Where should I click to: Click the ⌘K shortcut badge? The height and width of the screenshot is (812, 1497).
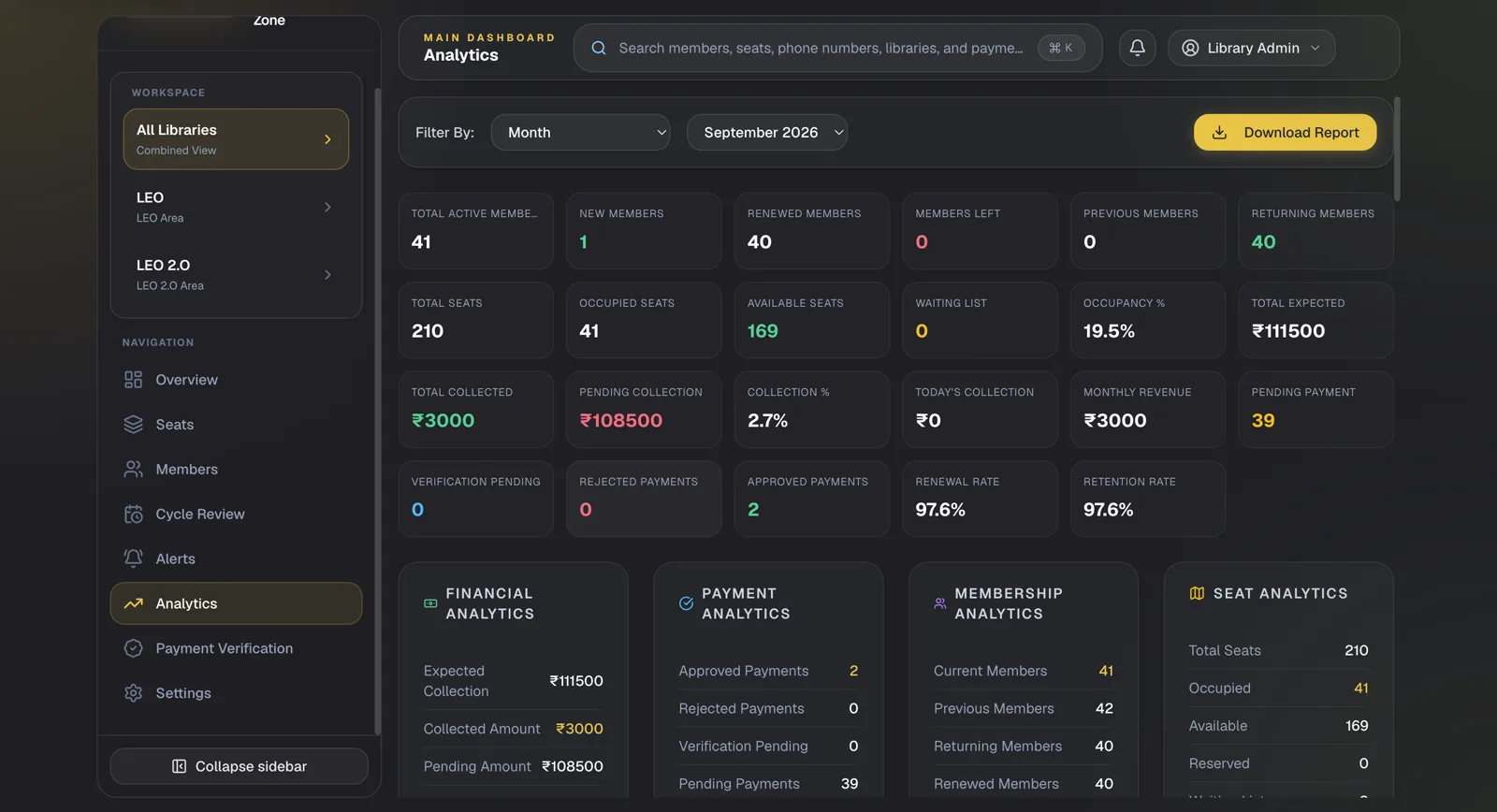(x=1061, y=48)
